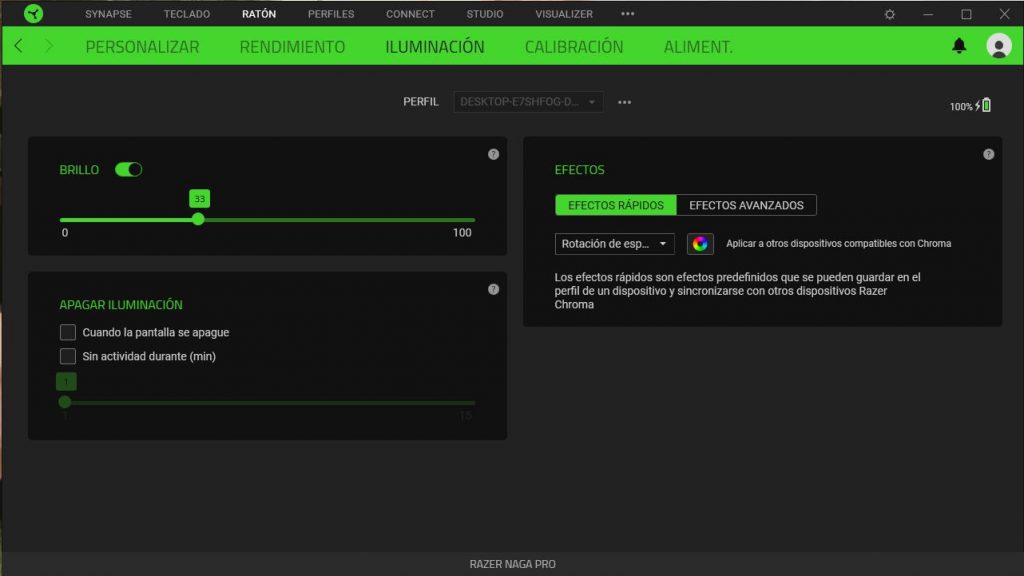Select Efectos Avanzados button
The height and width of the screenshot is (576, 1024).
pyautogui.click(x=746, y=205)
